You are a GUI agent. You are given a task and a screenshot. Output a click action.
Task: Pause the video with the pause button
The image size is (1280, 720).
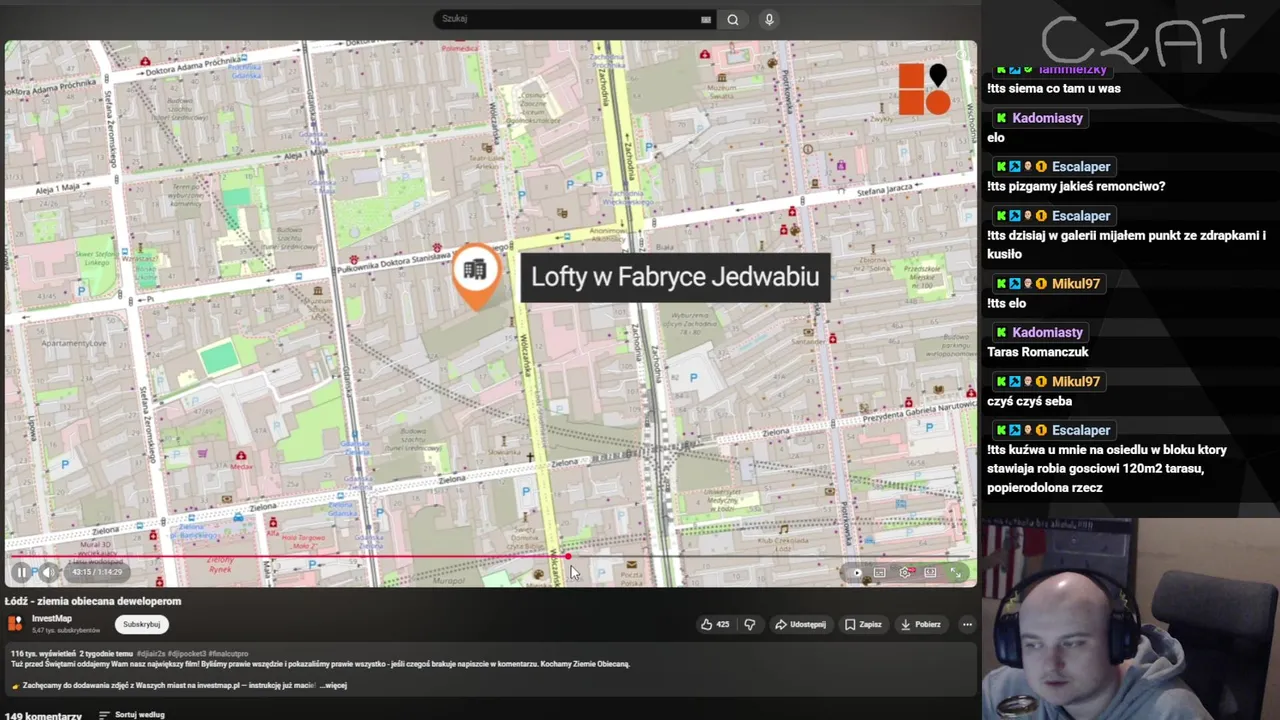21,572
